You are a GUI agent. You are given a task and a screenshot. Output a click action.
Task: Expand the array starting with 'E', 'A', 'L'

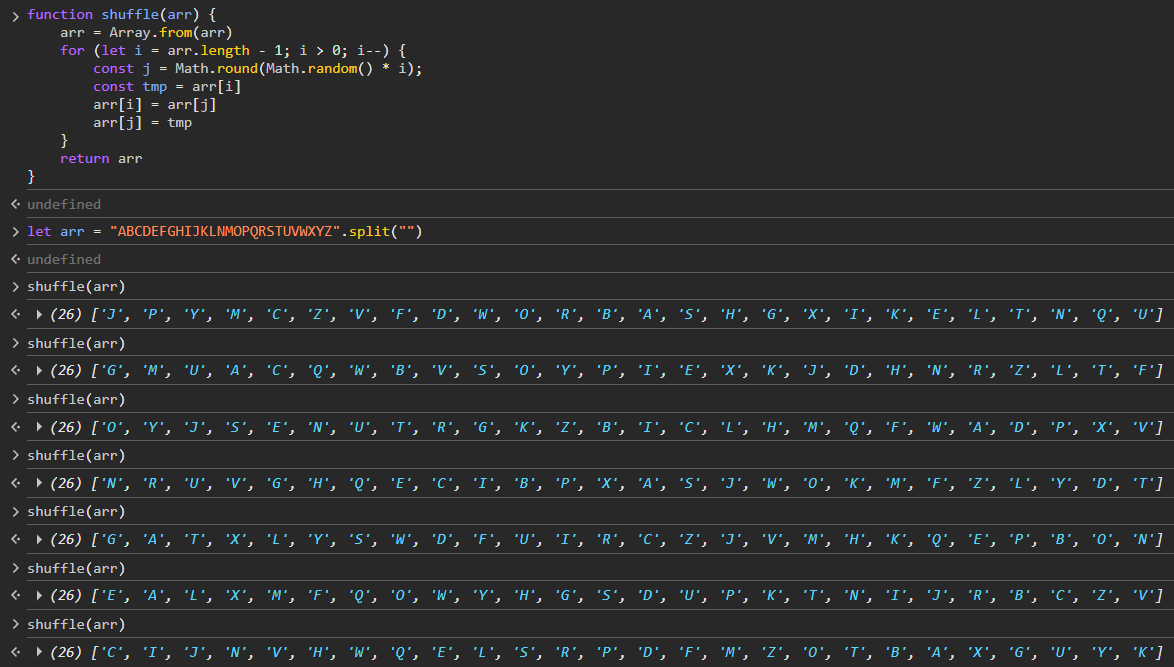click(39, 595)
